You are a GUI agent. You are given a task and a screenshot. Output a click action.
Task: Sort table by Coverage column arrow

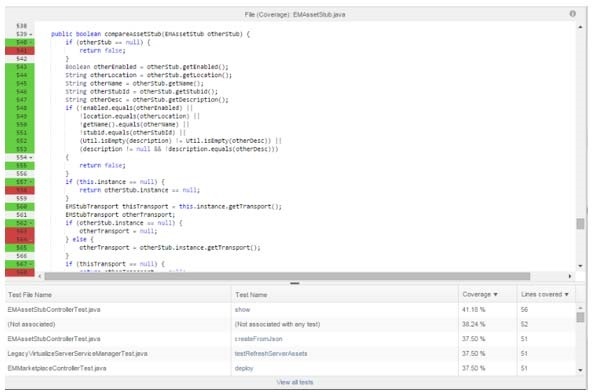[x=495, y=294]
